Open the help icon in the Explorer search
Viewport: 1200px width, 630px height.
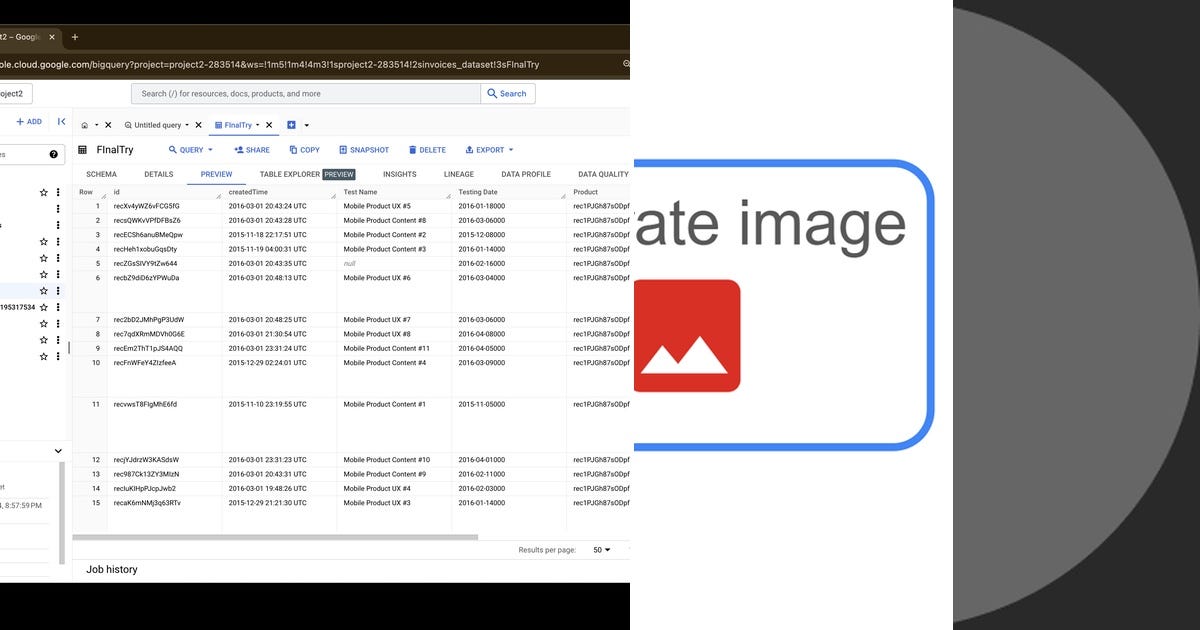coord(53,155)
